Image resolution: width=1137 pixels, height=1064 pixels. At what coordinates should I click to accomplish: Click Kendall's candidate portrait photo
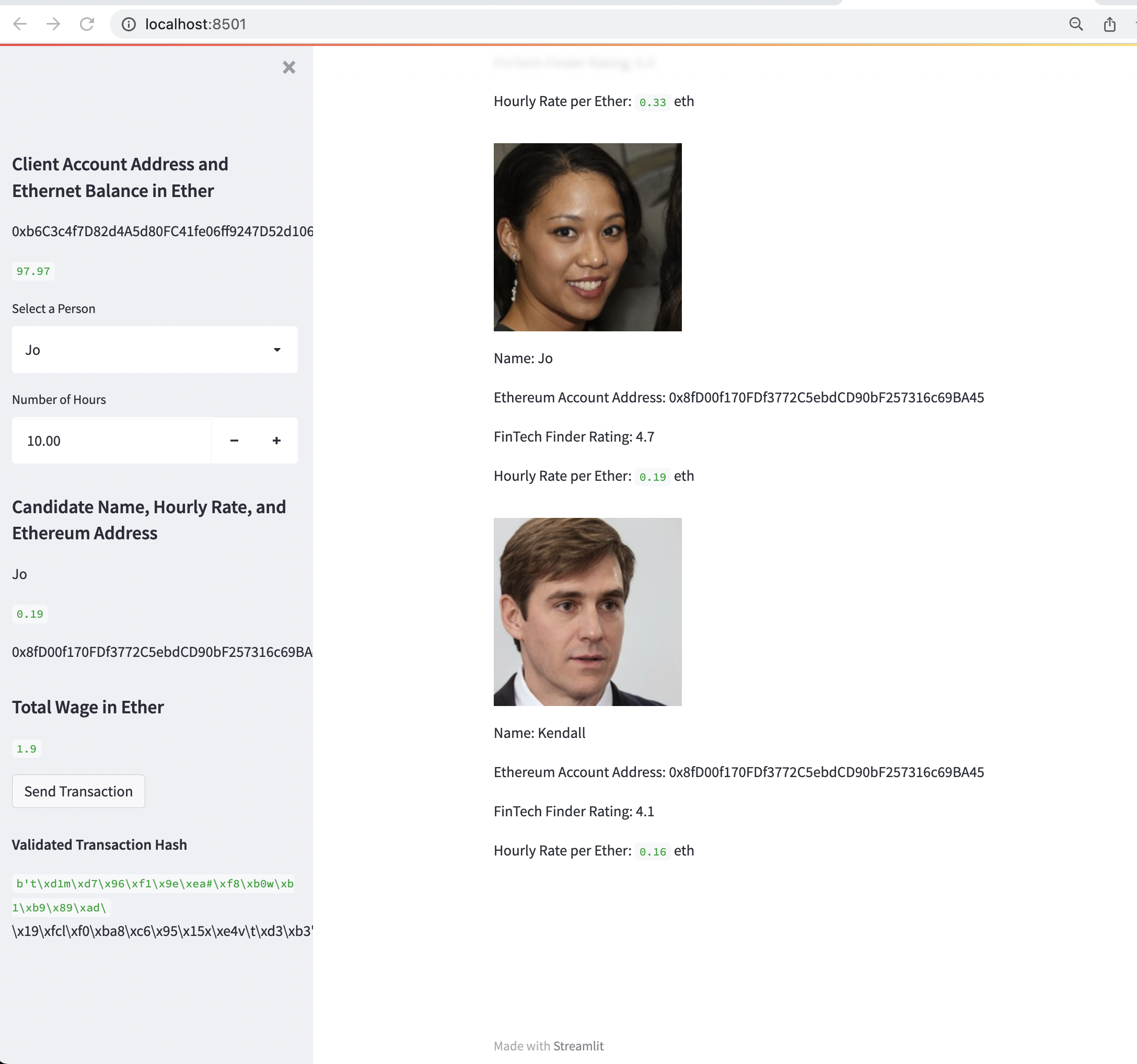click(587, 611)
